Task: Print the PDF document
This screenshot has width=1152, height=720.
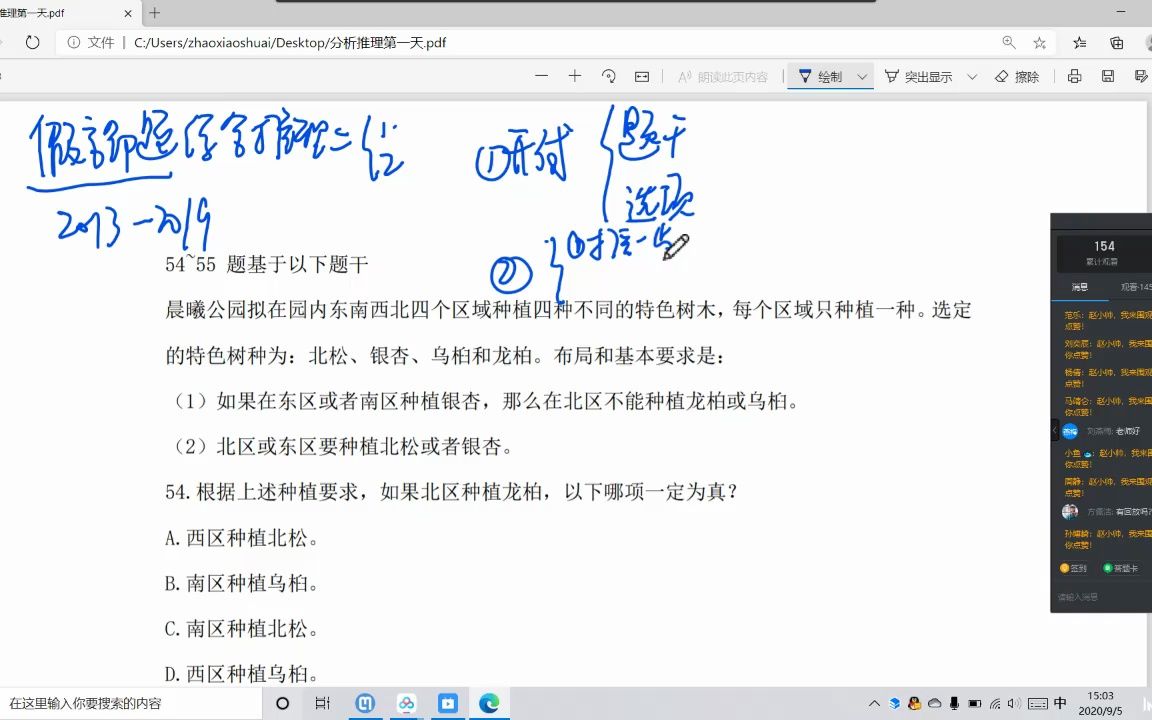Action: pos(1074,76)
